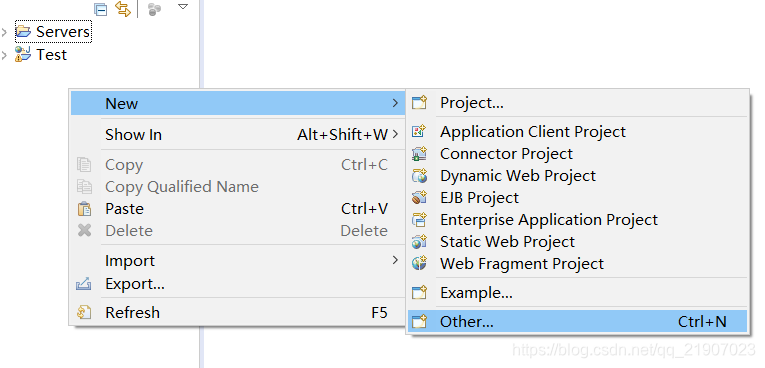Open the View Menu triangle dropdown

pos(183,7)
